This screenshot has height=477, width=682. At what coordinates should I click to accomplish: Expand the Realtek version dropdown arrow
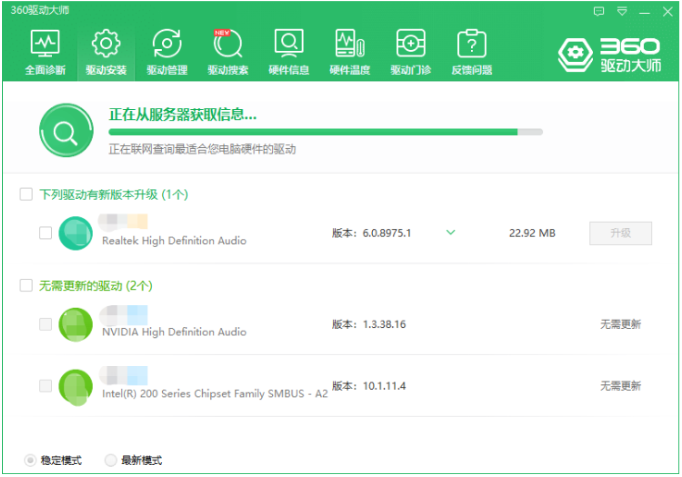[450, 233]
